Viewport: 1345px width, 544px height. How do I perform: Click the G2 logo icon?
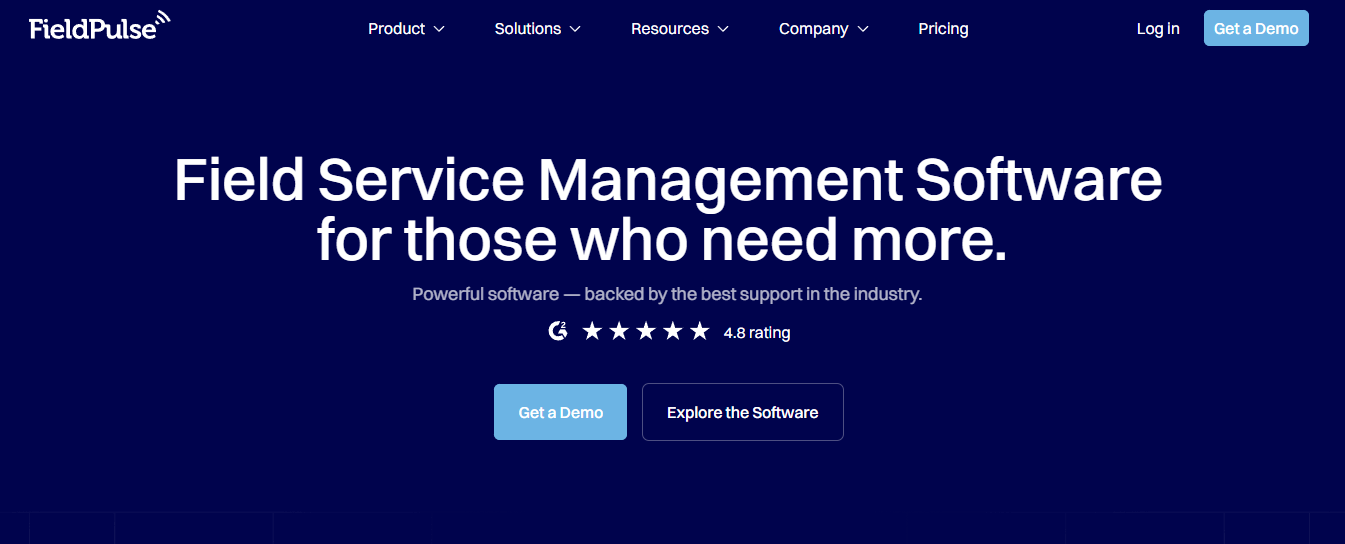point(558,331)
